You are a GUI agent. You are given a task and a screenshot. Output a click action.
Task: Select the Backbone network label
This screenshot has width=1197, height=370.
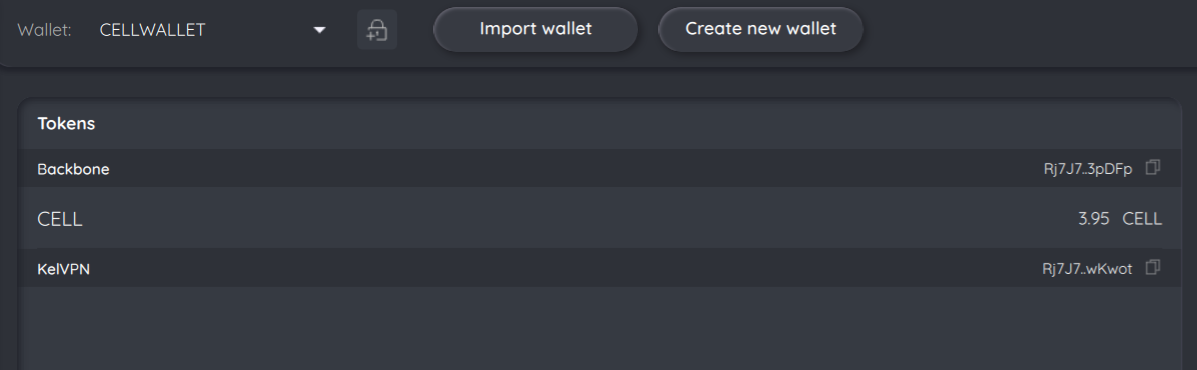(73, 169)
